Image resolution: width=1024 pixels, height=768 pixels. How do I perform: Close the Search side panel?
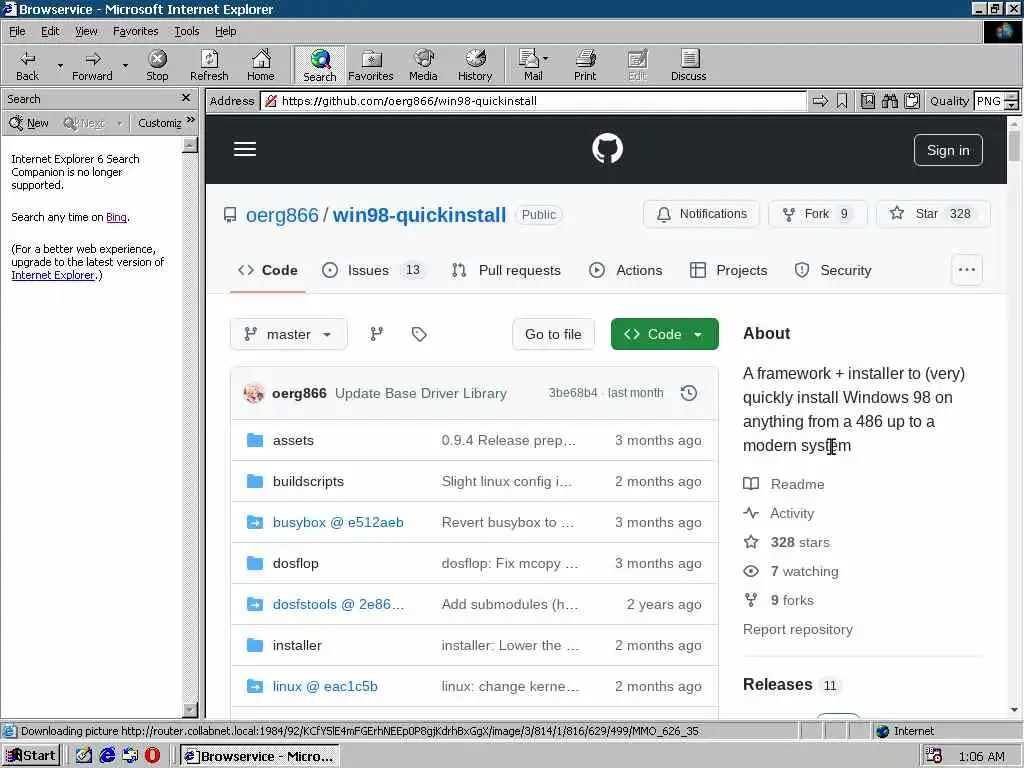[185, 98]
